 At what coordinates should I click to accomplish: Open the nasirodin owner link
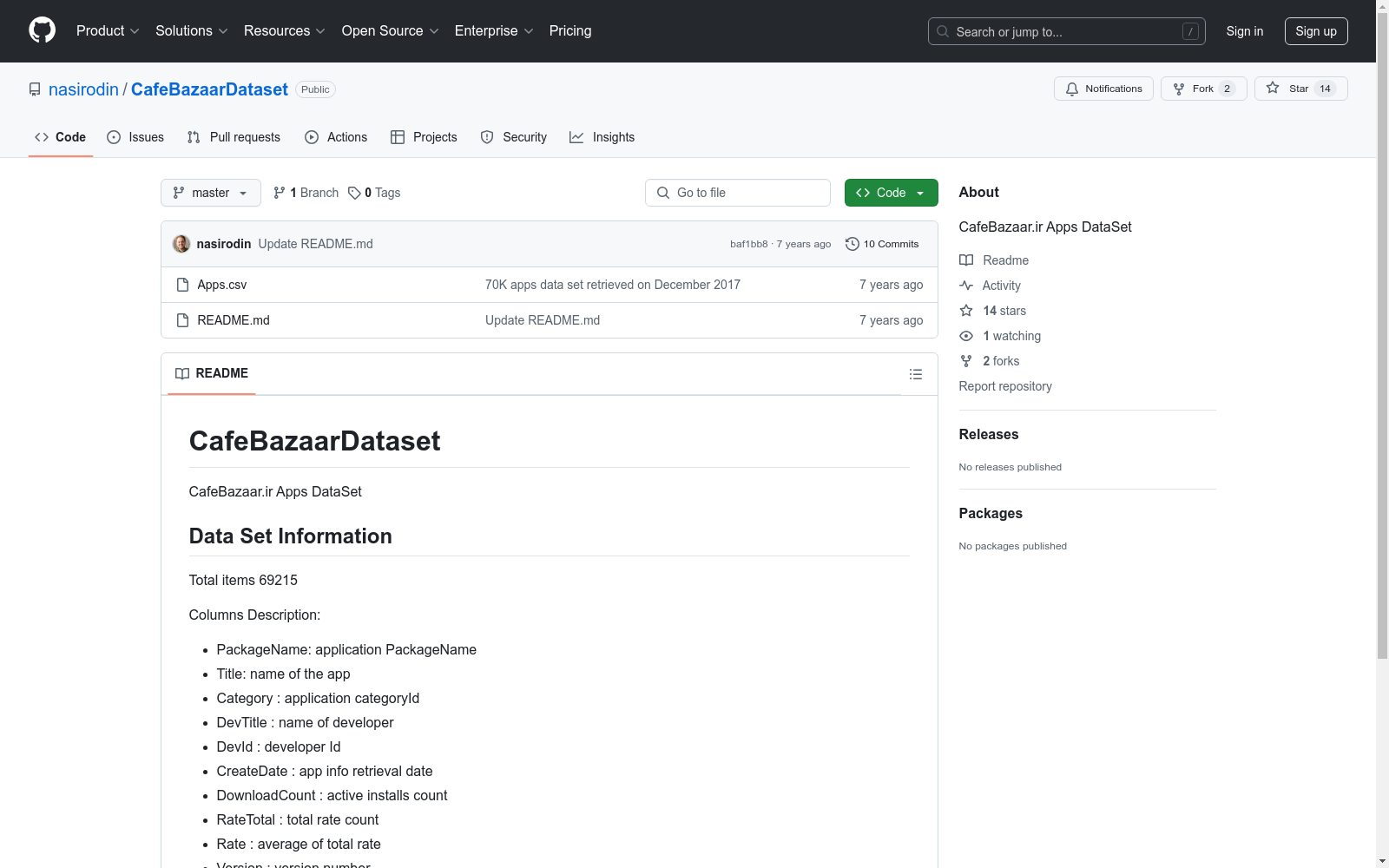pyautogui.click(x=83, y=89)
